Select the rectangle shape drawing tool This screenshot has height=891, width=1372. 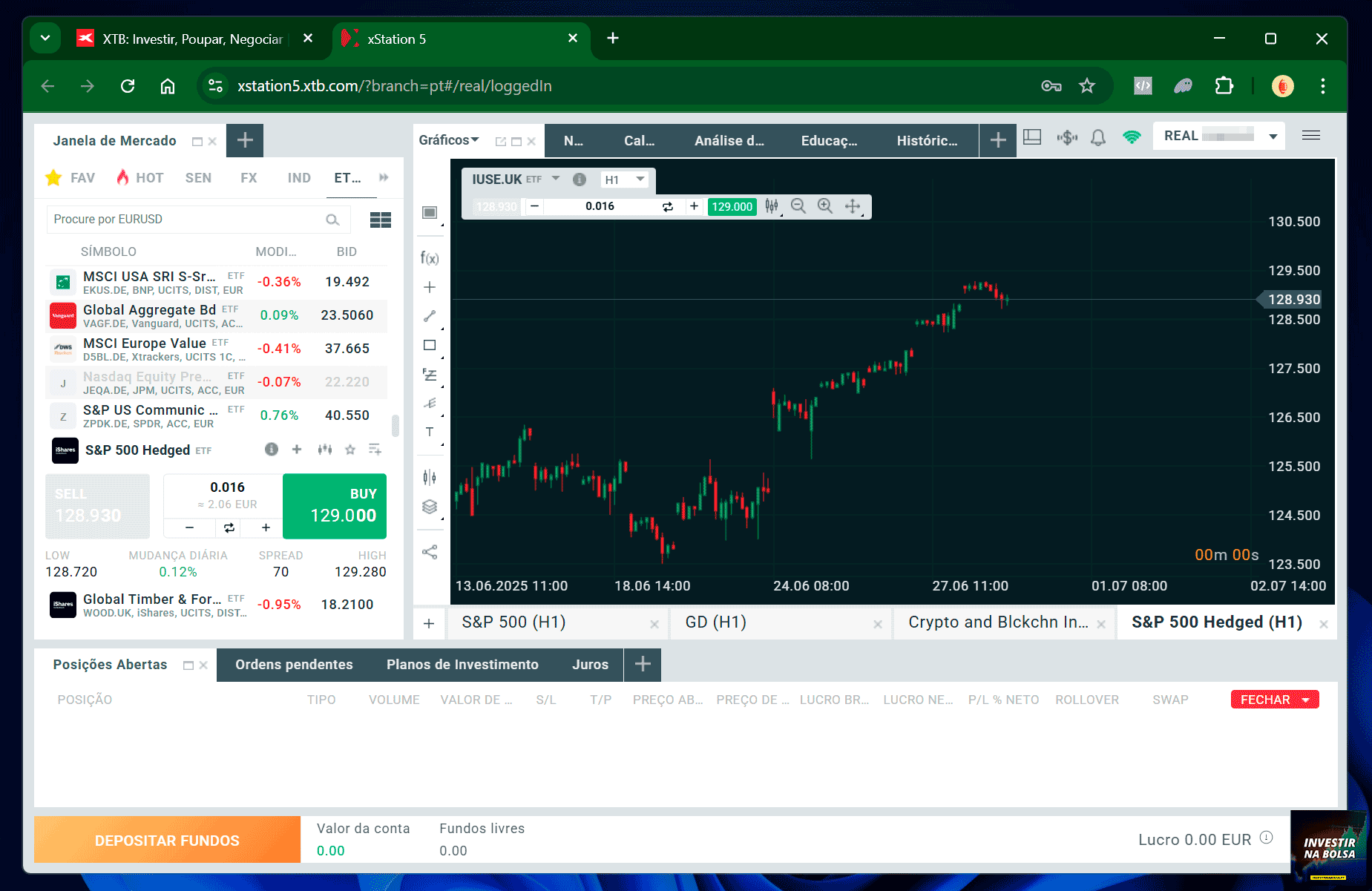[430, 345]
